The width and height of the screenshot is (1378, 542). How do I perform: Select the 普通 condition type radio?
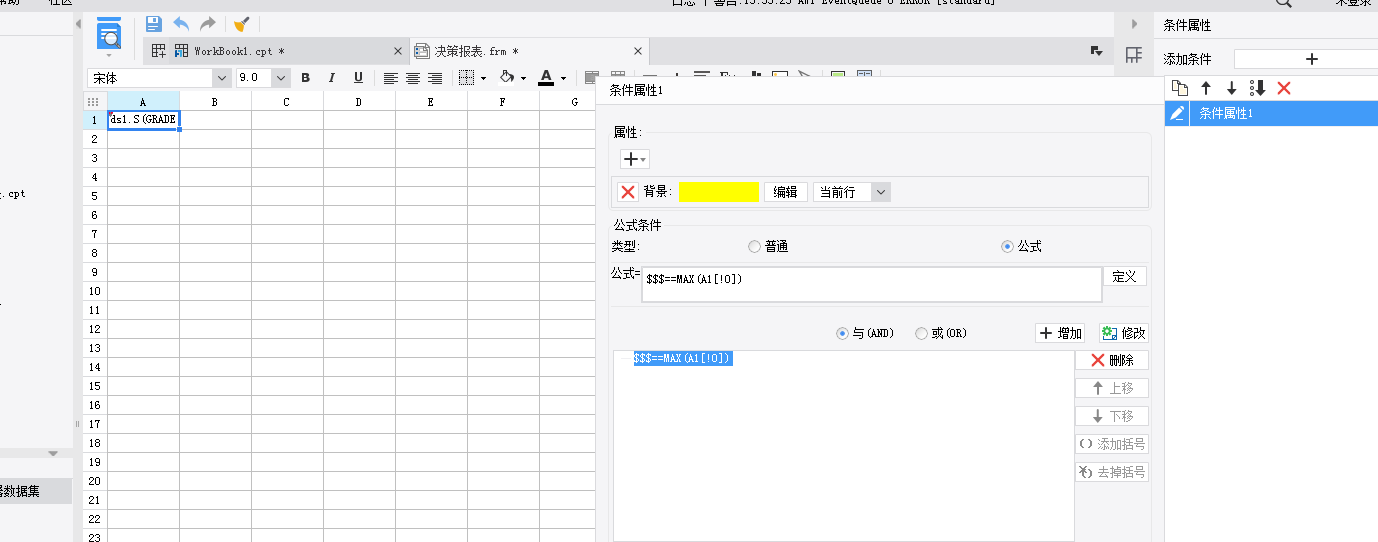[x=754, y=246]
